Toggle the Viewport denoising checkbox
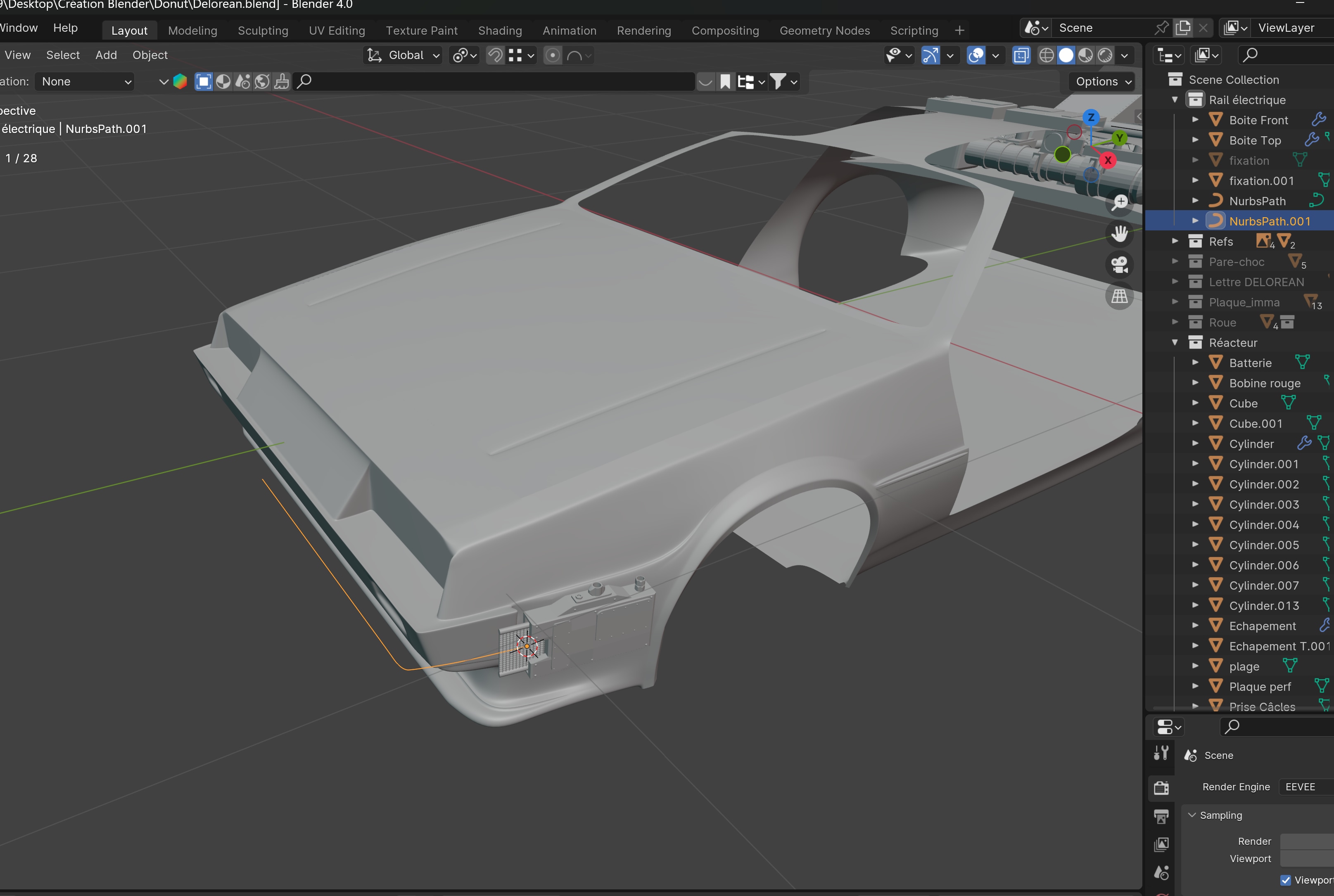Viewport: 1334px width, 896px height. click(x=1286, y=880)
